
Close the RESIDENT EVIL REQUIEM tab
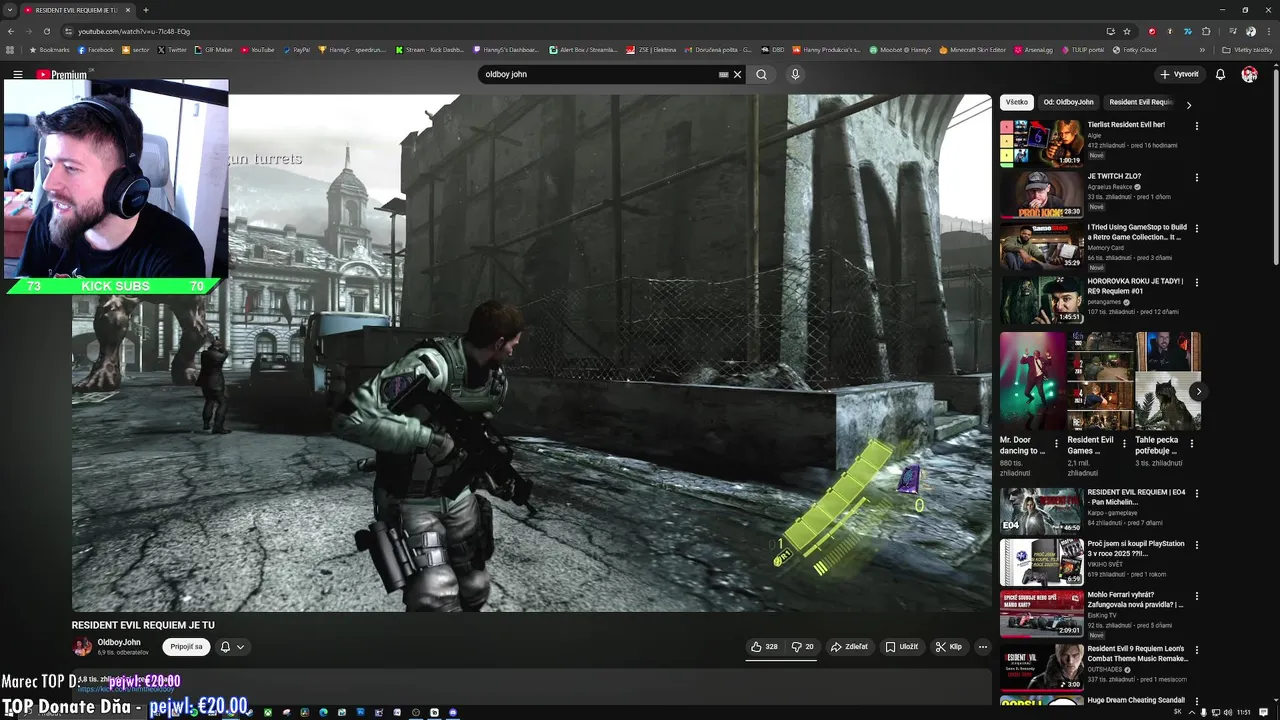pos(128,10)
